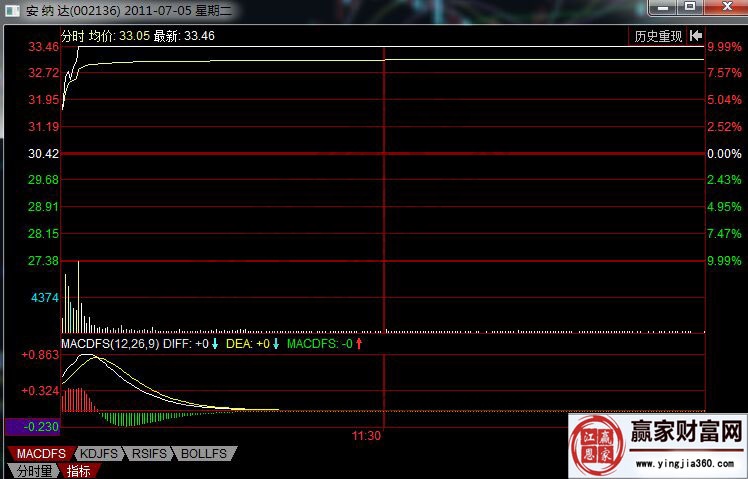Click the 30.42 baseline price label

(x=44, y=154)
